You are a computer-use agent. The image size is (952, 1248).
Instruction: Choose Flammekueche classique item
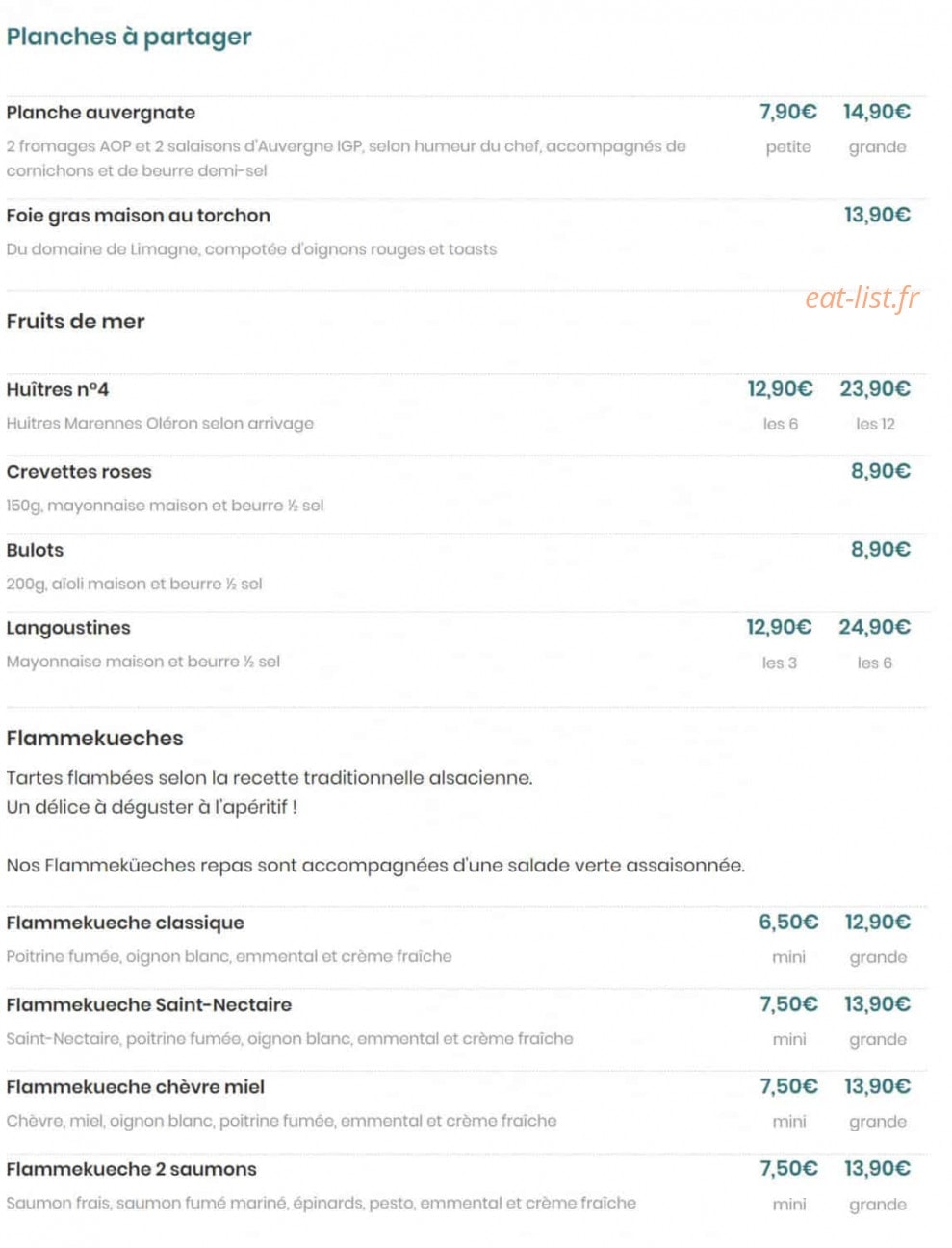point(125,923)
